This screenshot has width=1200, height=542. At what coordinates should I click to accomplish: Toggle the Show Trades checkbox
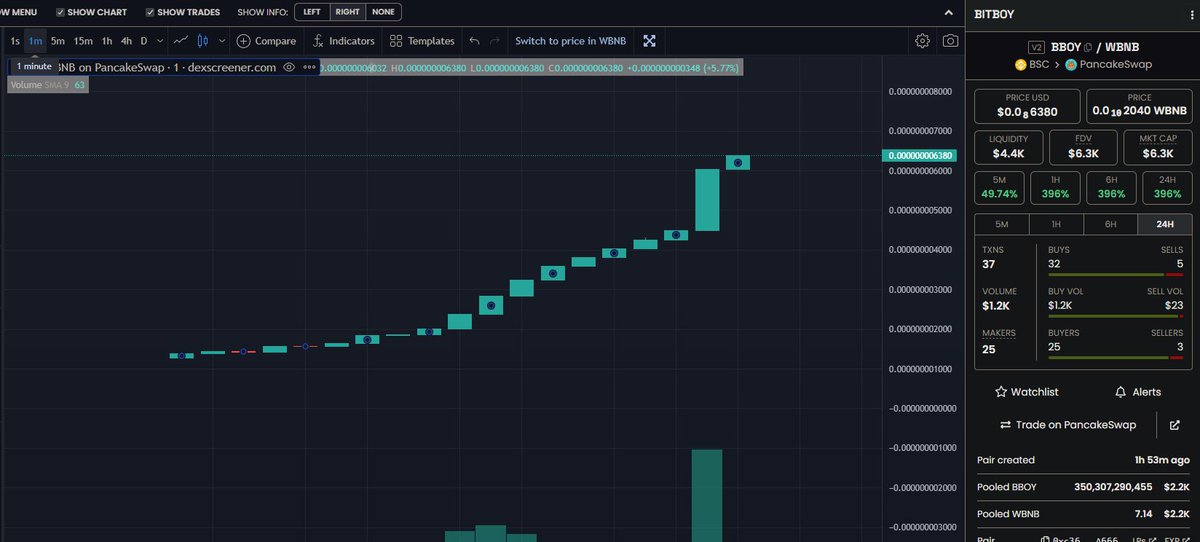[x=150, y=12]
